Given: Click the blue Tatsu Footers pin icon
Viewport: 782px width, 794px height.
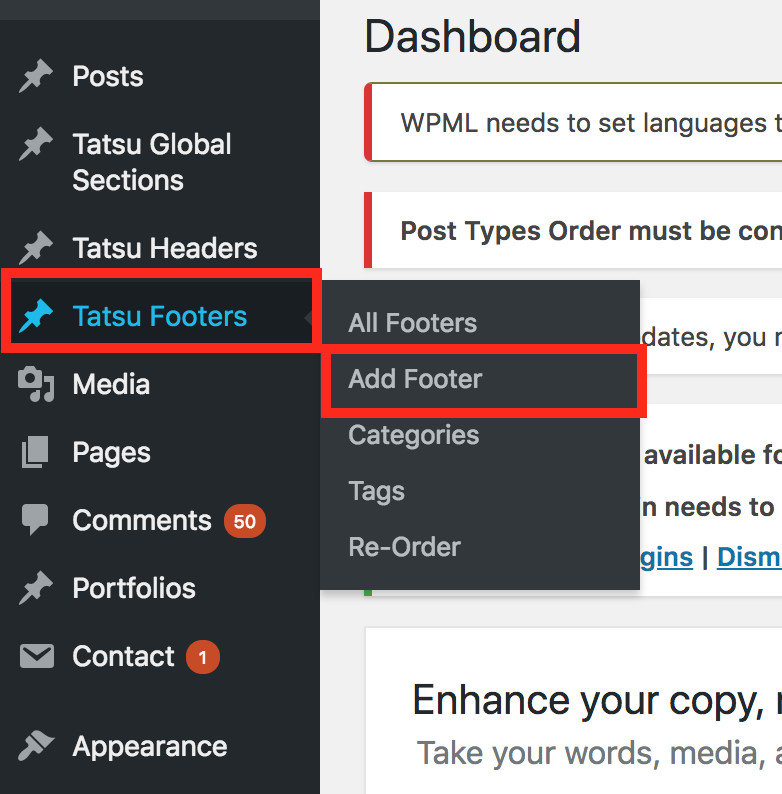Looking at the screenshot, I should coord(36,316).
